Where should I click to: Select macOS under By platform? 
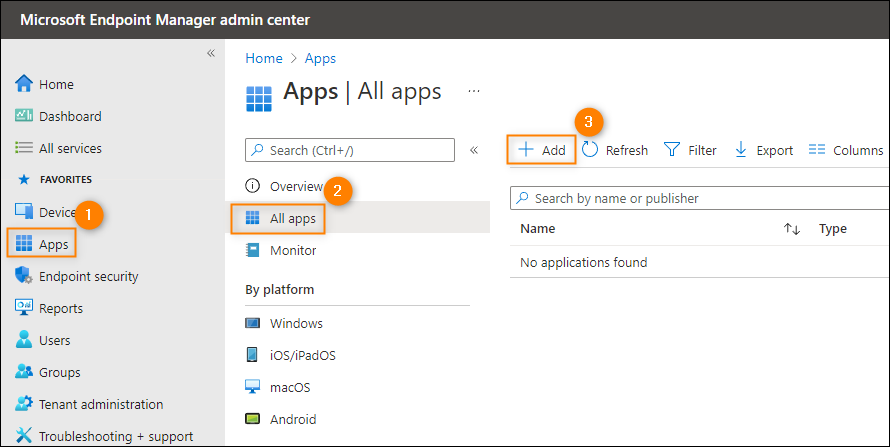pos(290,387)
